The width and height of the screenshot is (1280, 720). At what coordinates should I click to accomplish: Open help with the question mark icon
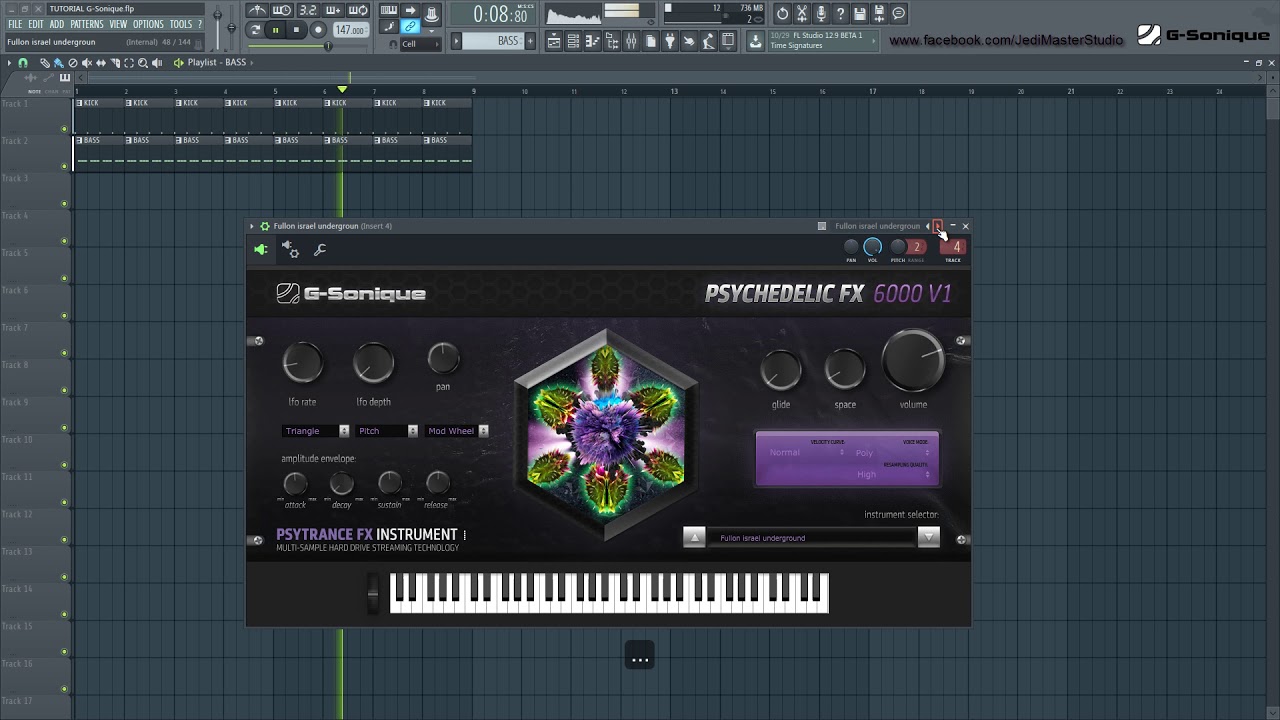point(841,13)
